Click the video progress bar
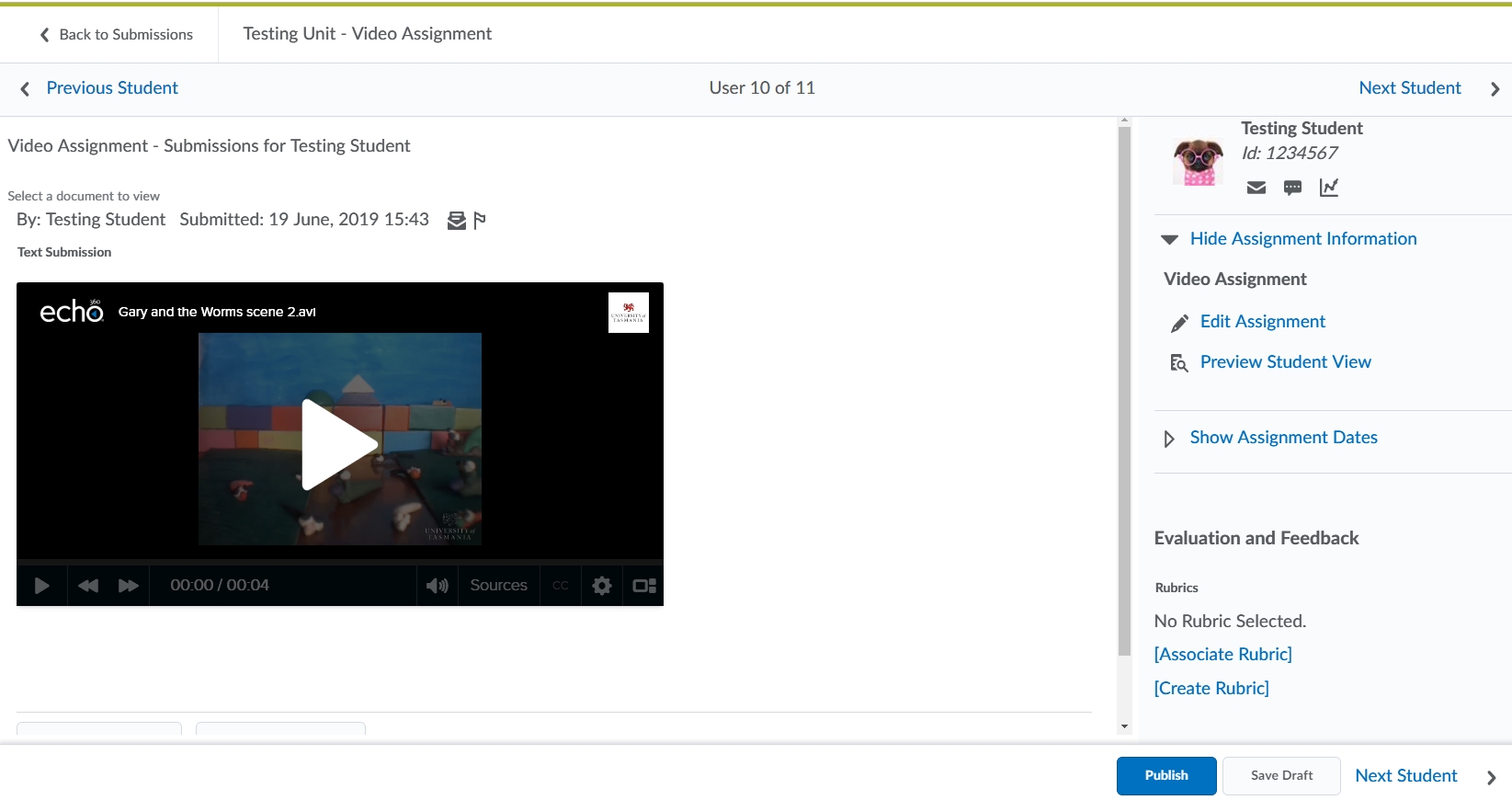 [340, 561]
